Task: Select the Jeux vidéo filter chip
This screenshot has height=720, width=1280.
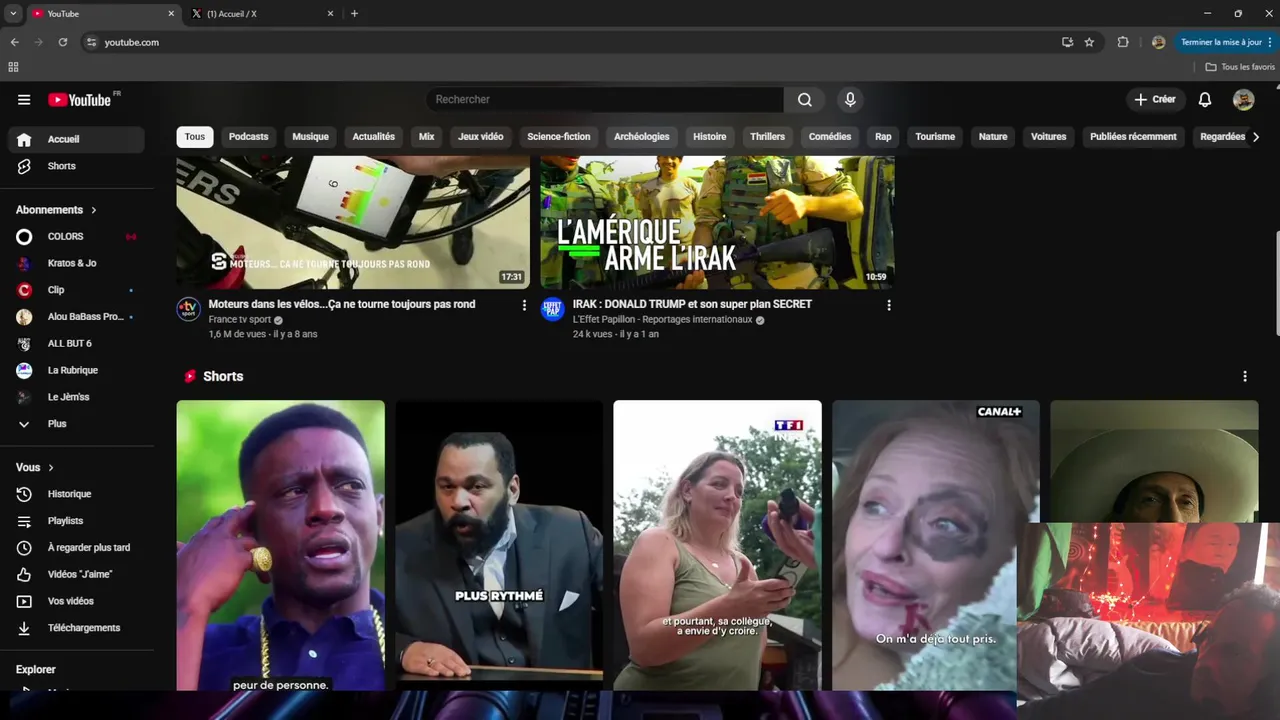Action: point(481,136)
